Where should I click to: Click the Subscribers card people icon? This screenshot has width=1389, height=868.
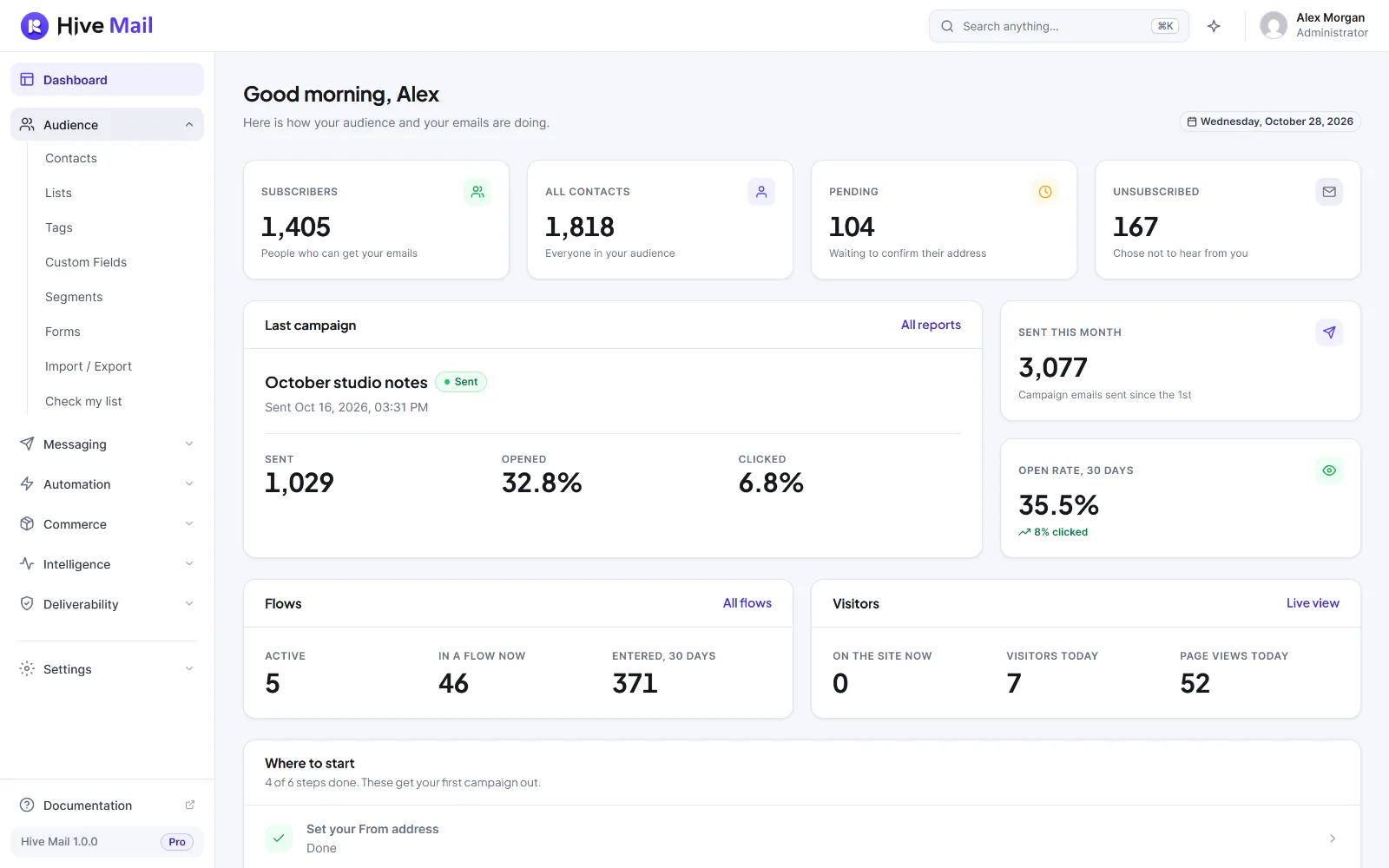coord(477,192)
